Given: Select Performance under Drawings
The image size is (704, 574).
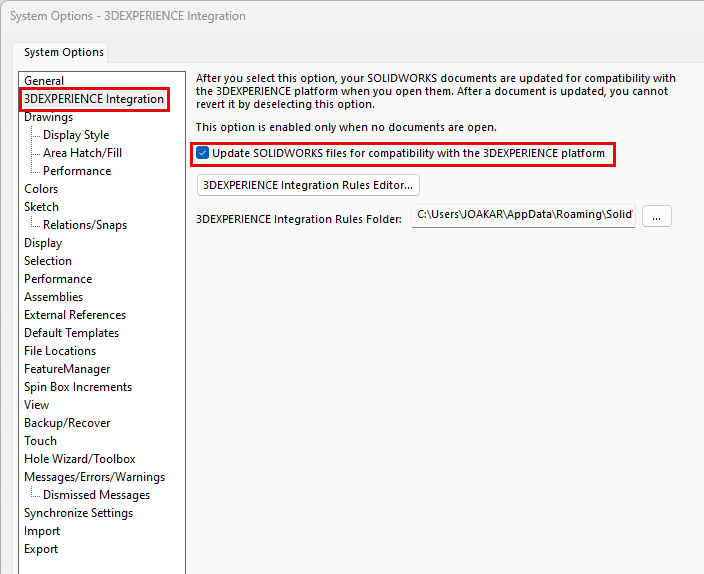Looking at the screenshot, I should [x=77, y=171].
